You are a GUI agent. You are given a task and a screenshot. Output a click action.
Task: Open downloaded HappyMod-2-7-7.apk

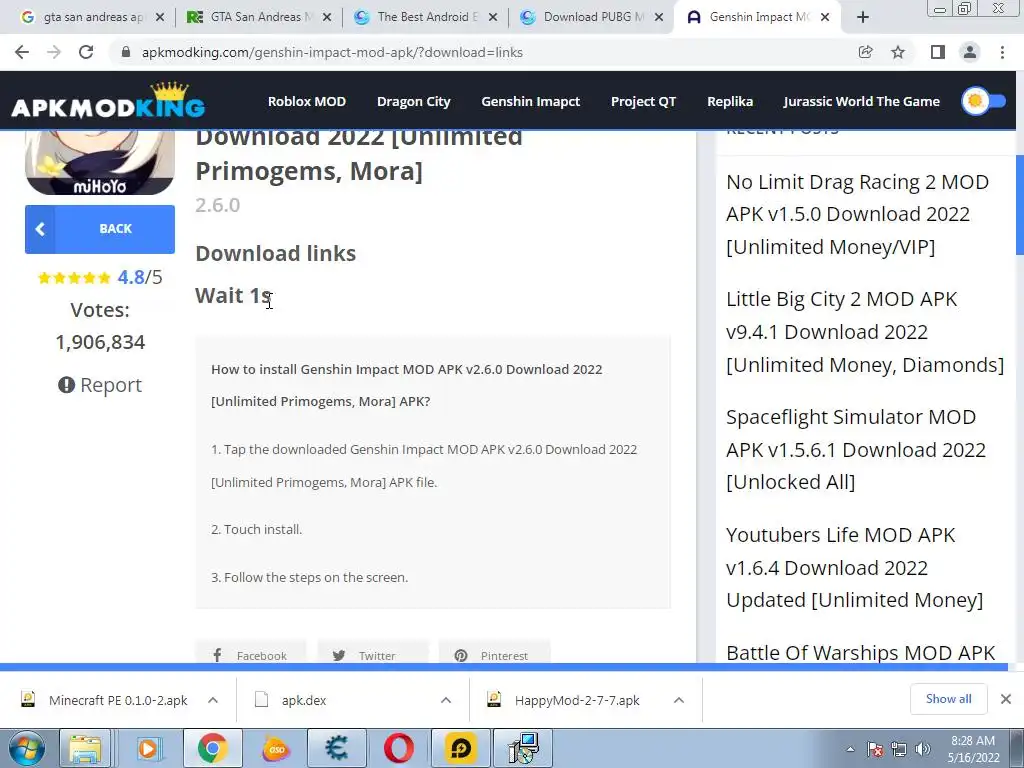(x=564, y=700)
